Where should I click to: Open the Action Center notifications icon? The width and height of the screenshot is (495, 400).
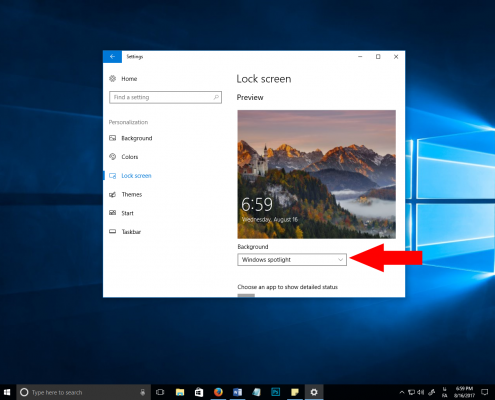click(485, 392)
